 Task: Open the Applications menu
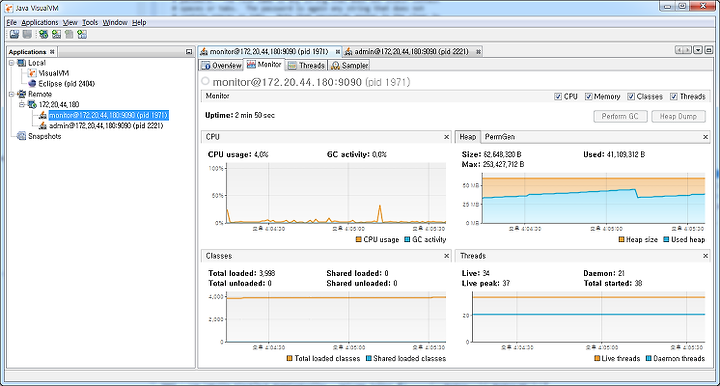(40, 22)
